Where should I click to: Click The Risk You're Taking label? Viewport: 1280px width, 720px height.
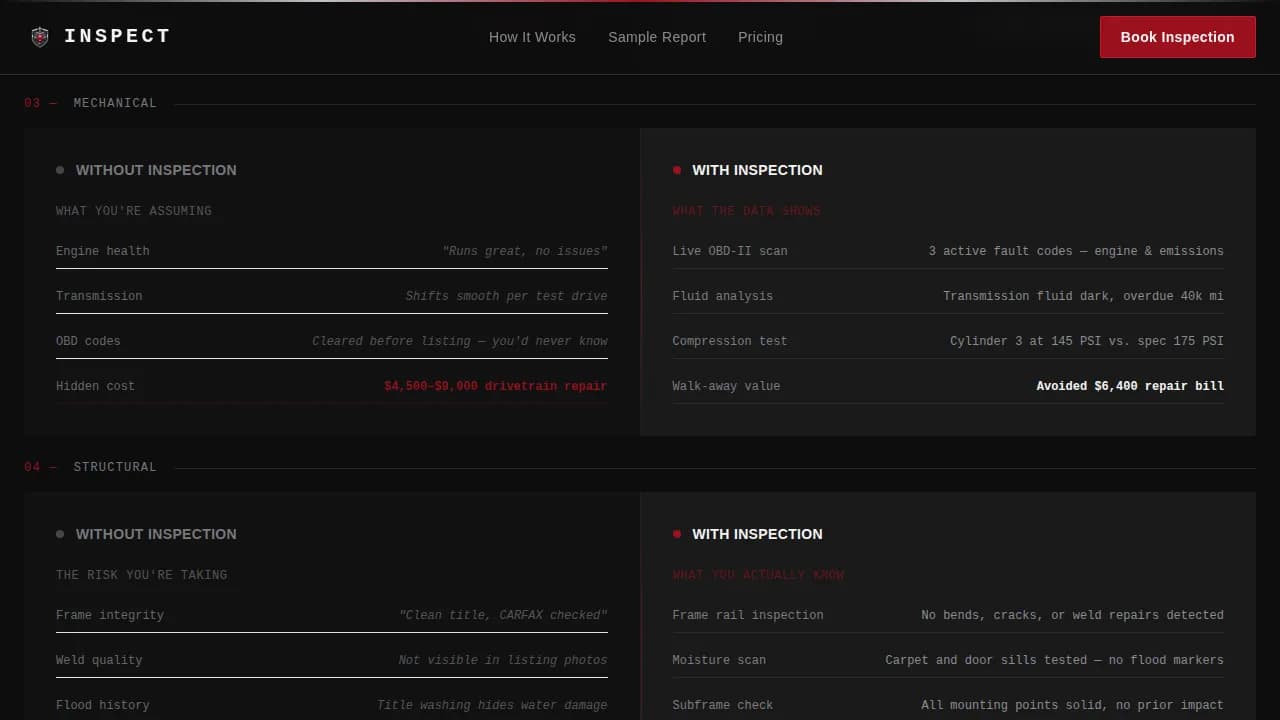tap(142, 575)
